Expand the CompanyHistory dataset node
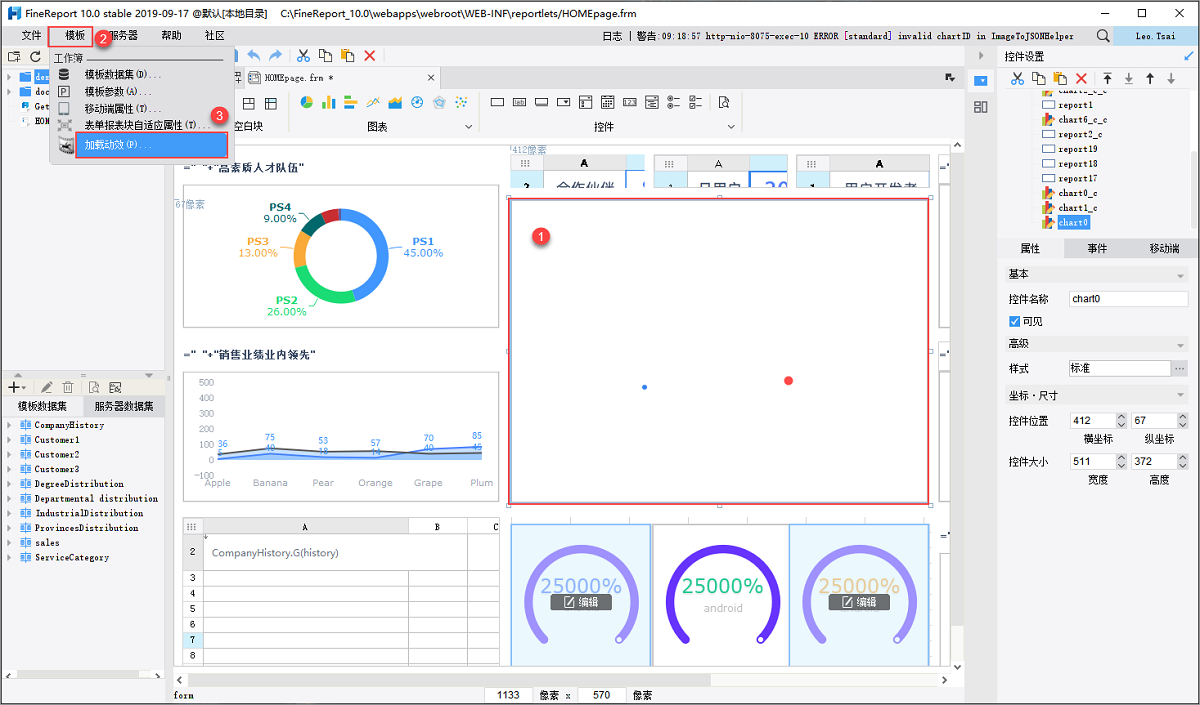The width and height of the screenshot is (1200, 705). point(9,425)
